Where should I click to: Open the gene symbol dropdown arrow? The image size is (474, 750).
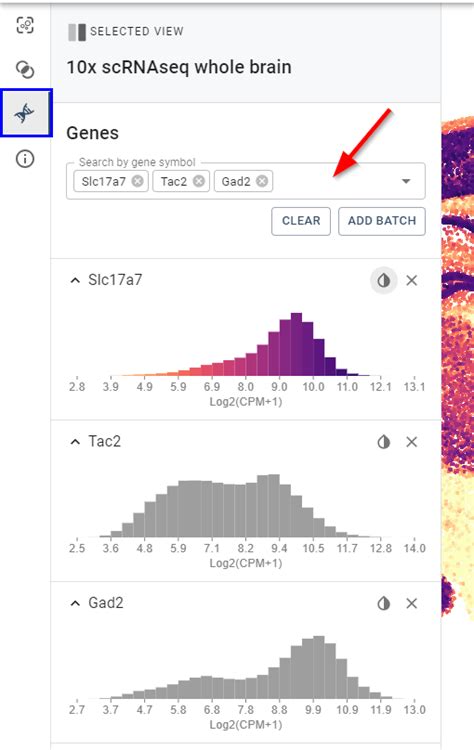[x=406, y=181]
